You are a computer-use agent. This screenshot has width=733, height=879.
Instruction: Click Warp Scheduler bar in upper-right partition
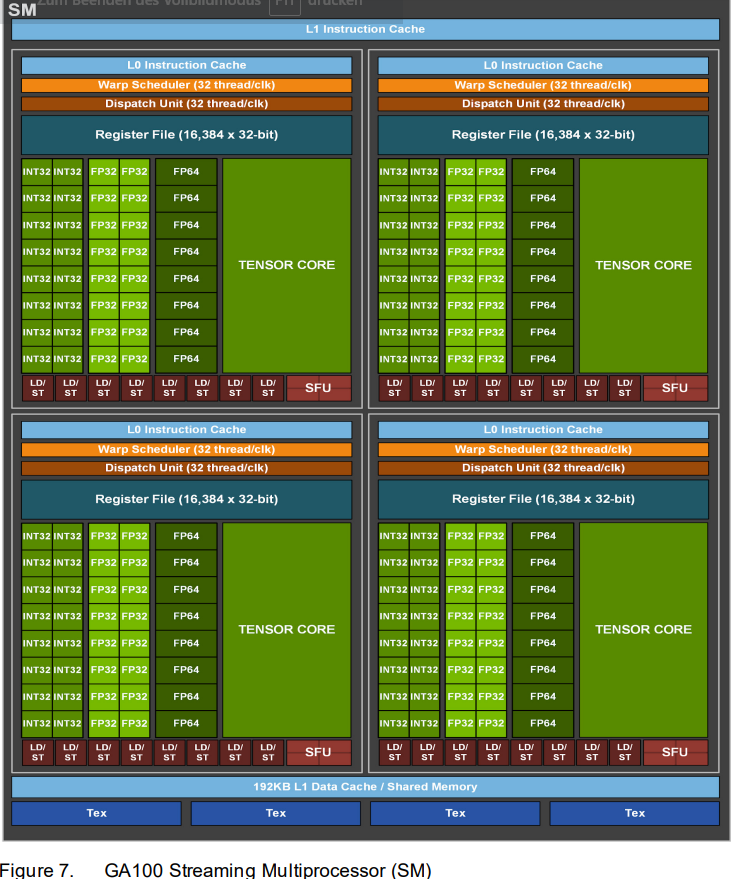click(x=543, y=85)
